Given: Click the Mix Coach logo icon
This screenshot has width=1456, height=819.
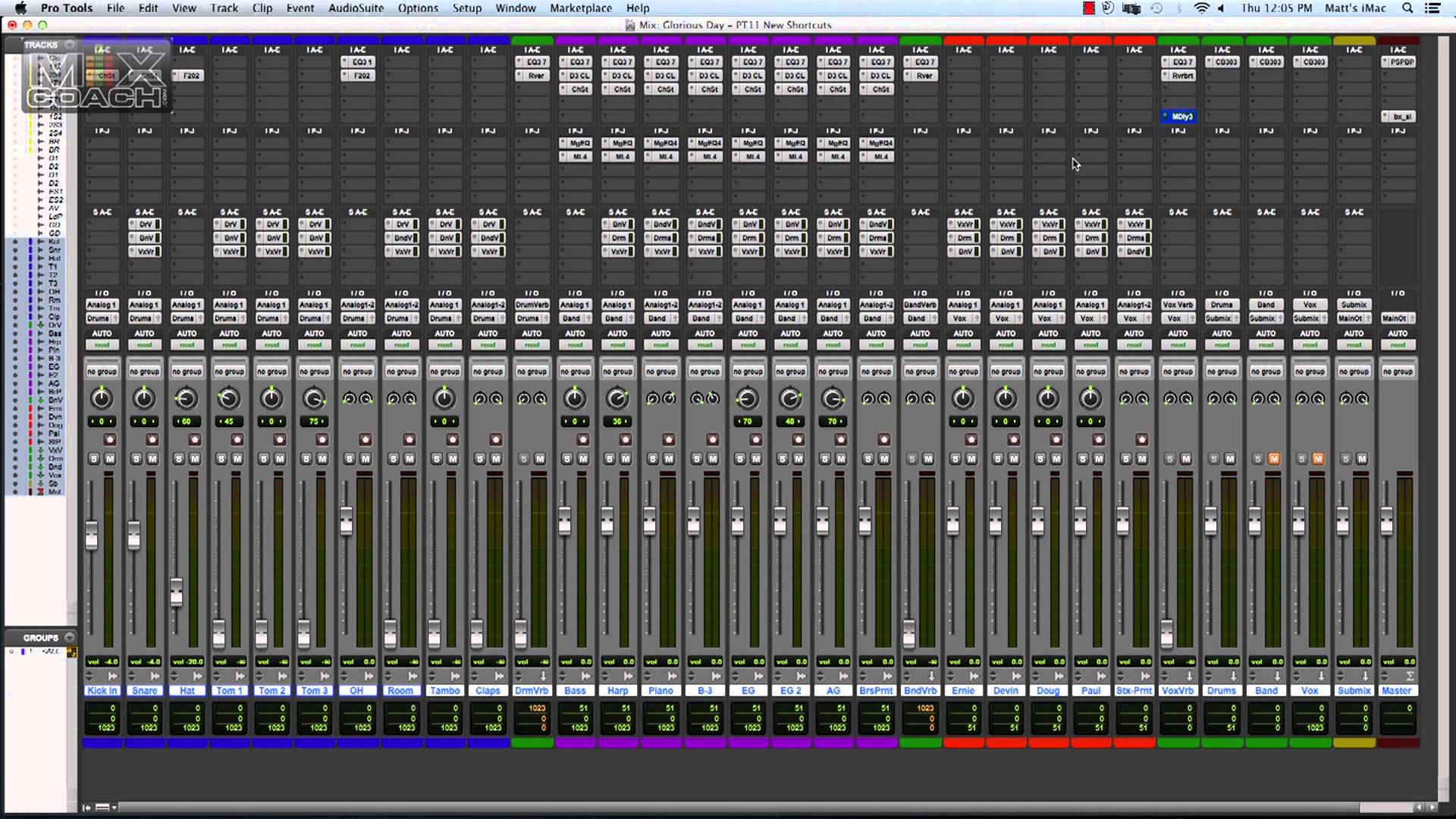Looking at the screenshot, I should tap(95, 78).
